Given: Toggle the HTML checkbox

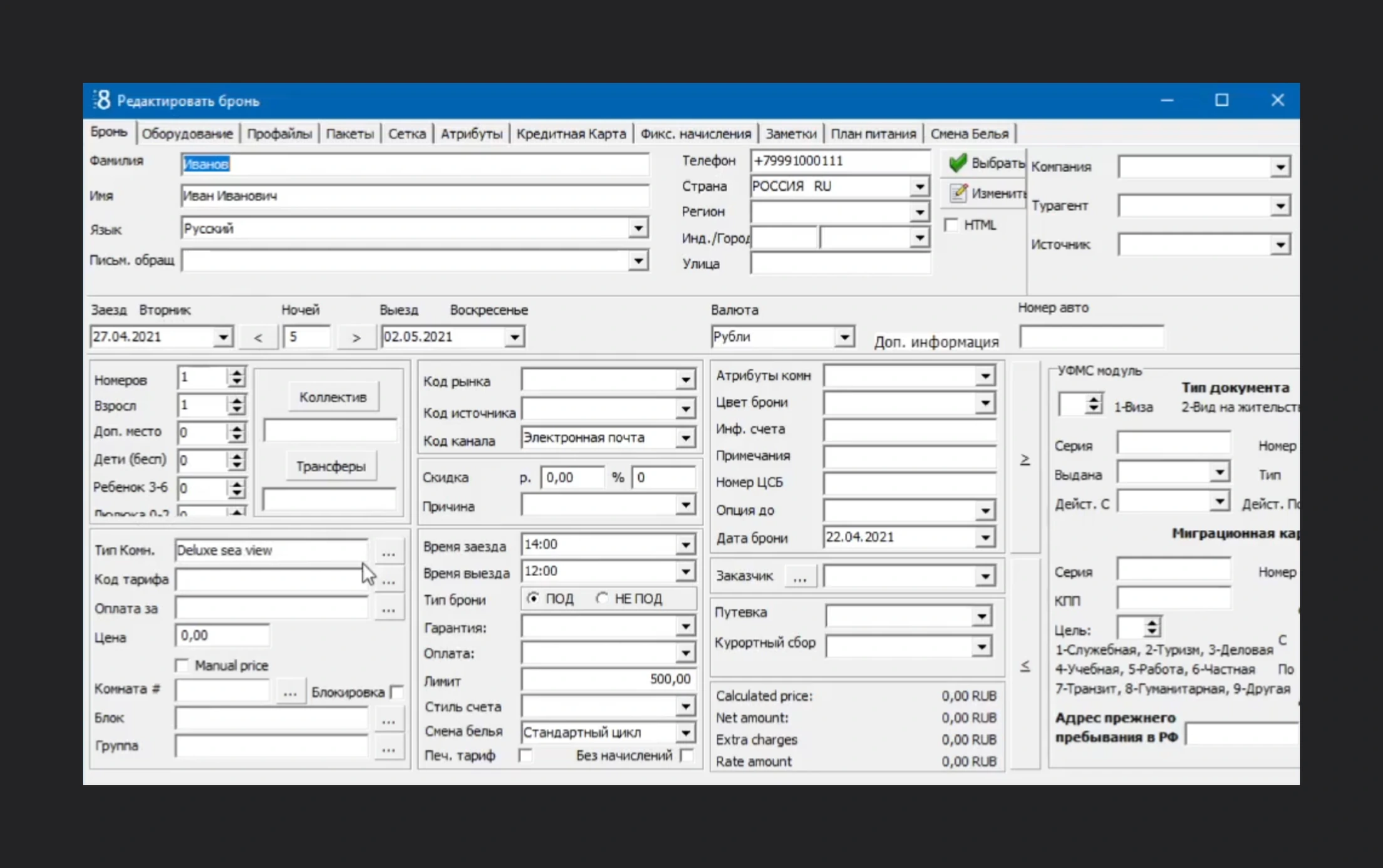Looking at the screenshot, I should point(951,225).
